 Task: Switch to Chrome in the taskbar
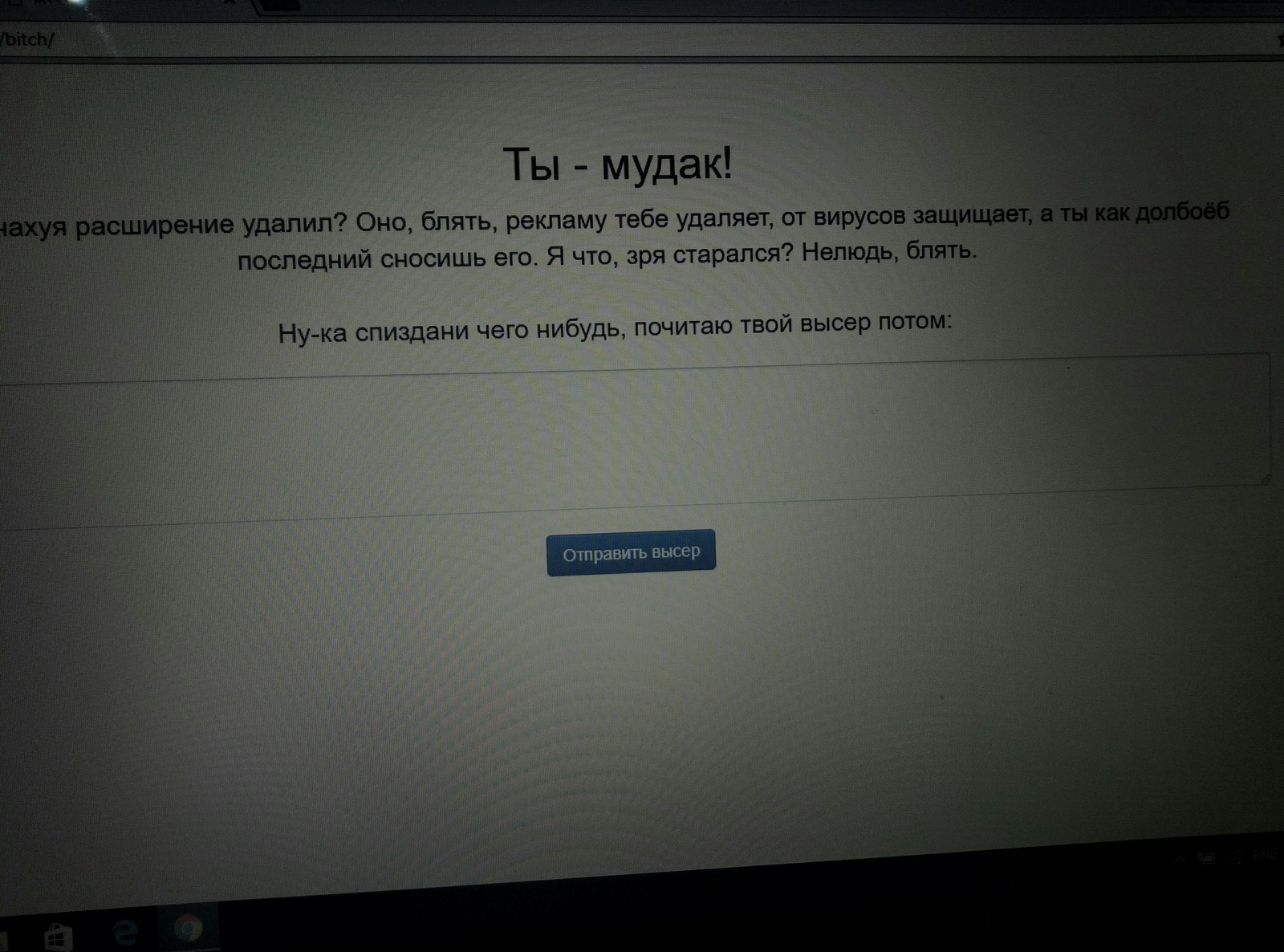189,929
